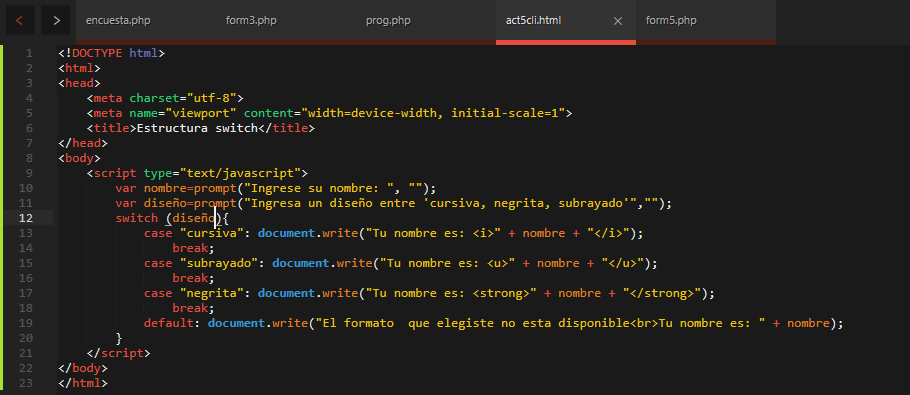Click the closing </html> tag
Image resolution: width=910 pixels, height=395 pixels.
[83, 383]
